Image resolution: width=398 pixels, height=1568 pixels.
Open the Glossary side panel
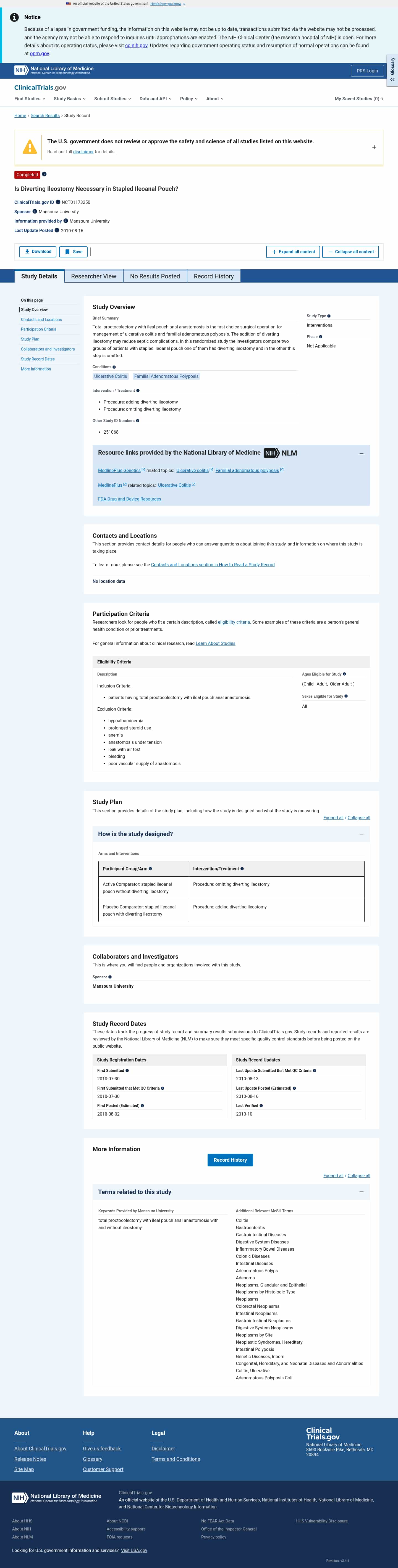tap(392, 70)
